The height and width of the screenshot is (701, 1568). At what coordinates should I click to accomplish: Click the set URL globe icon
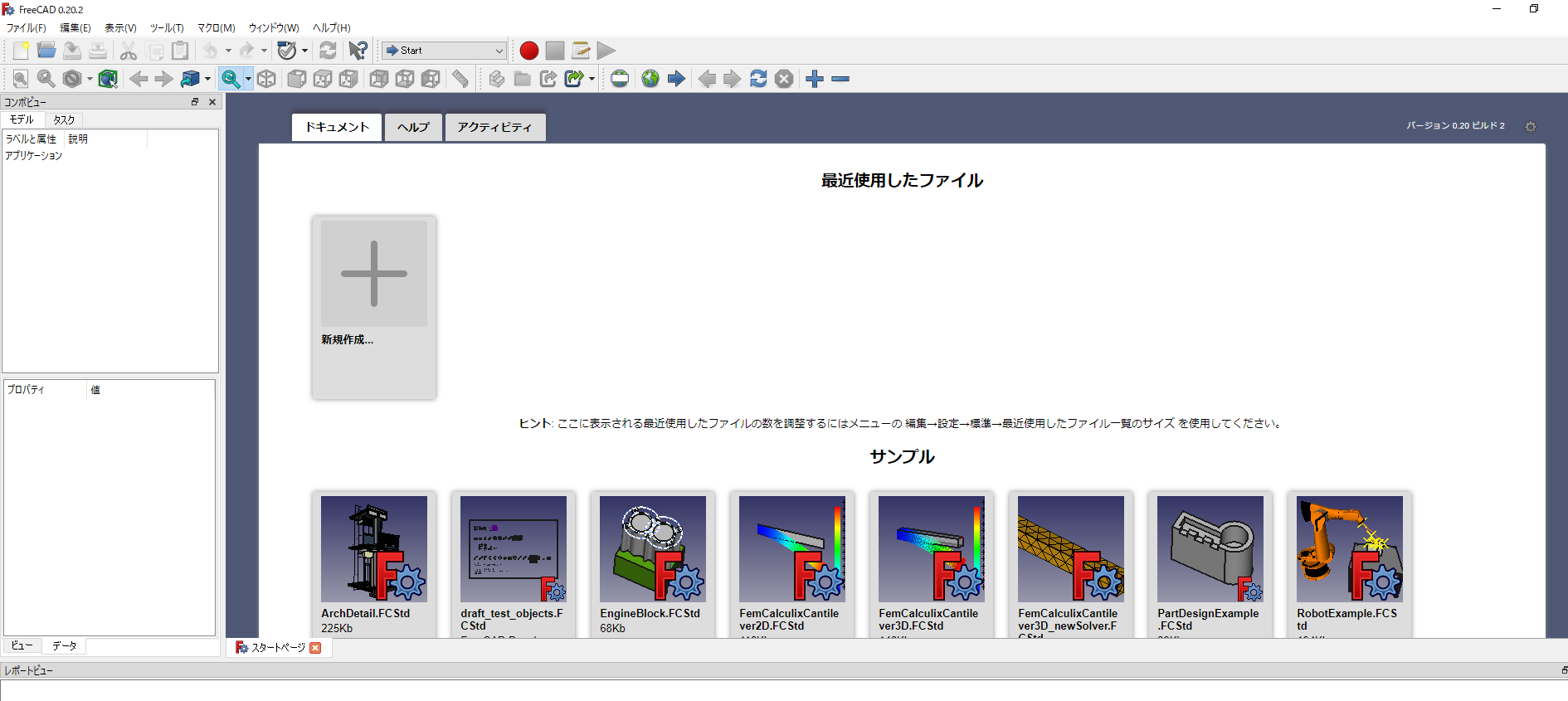(620, 79)
